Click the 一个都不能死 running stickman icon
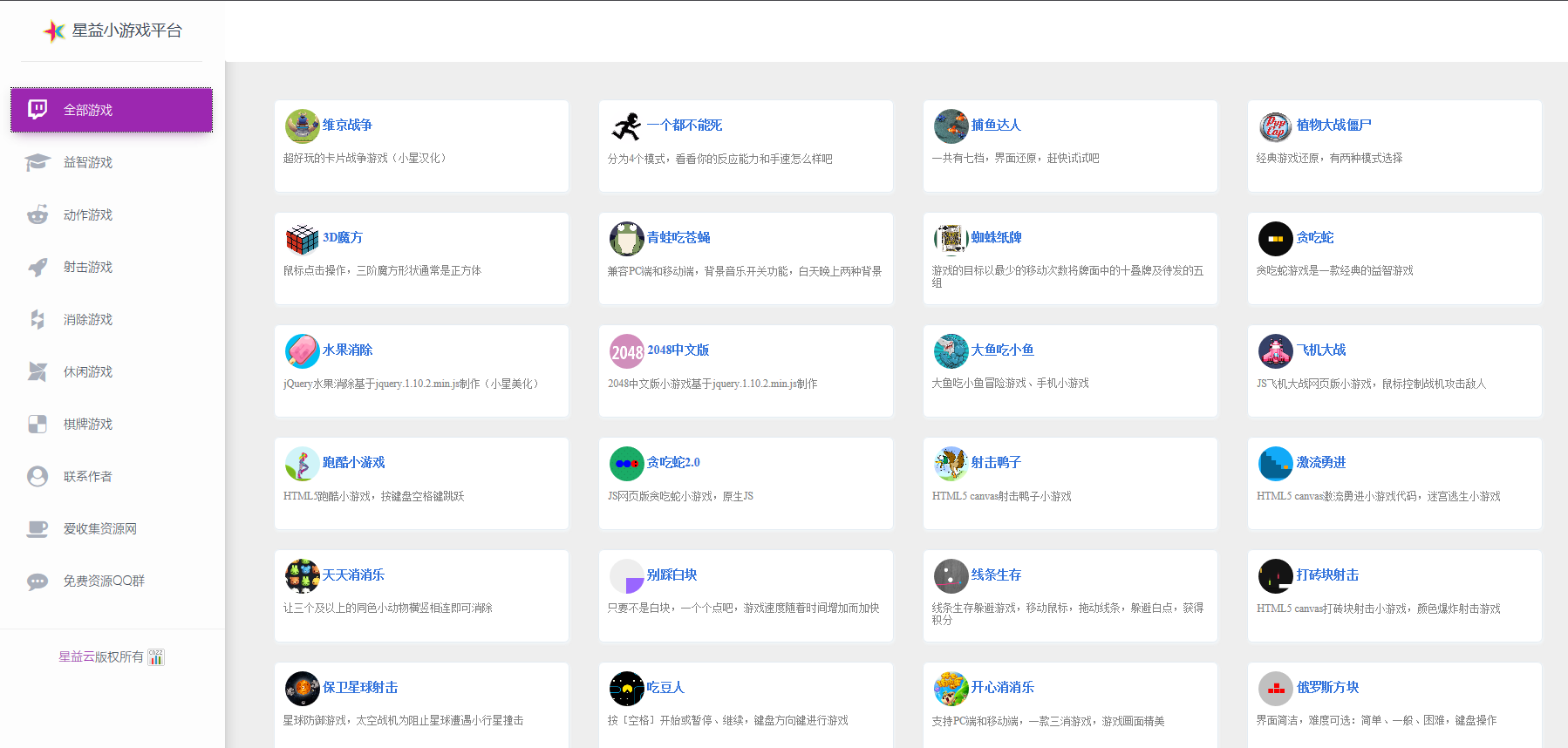This screenshot has width=1568, height=748. [x=626, y=126]
